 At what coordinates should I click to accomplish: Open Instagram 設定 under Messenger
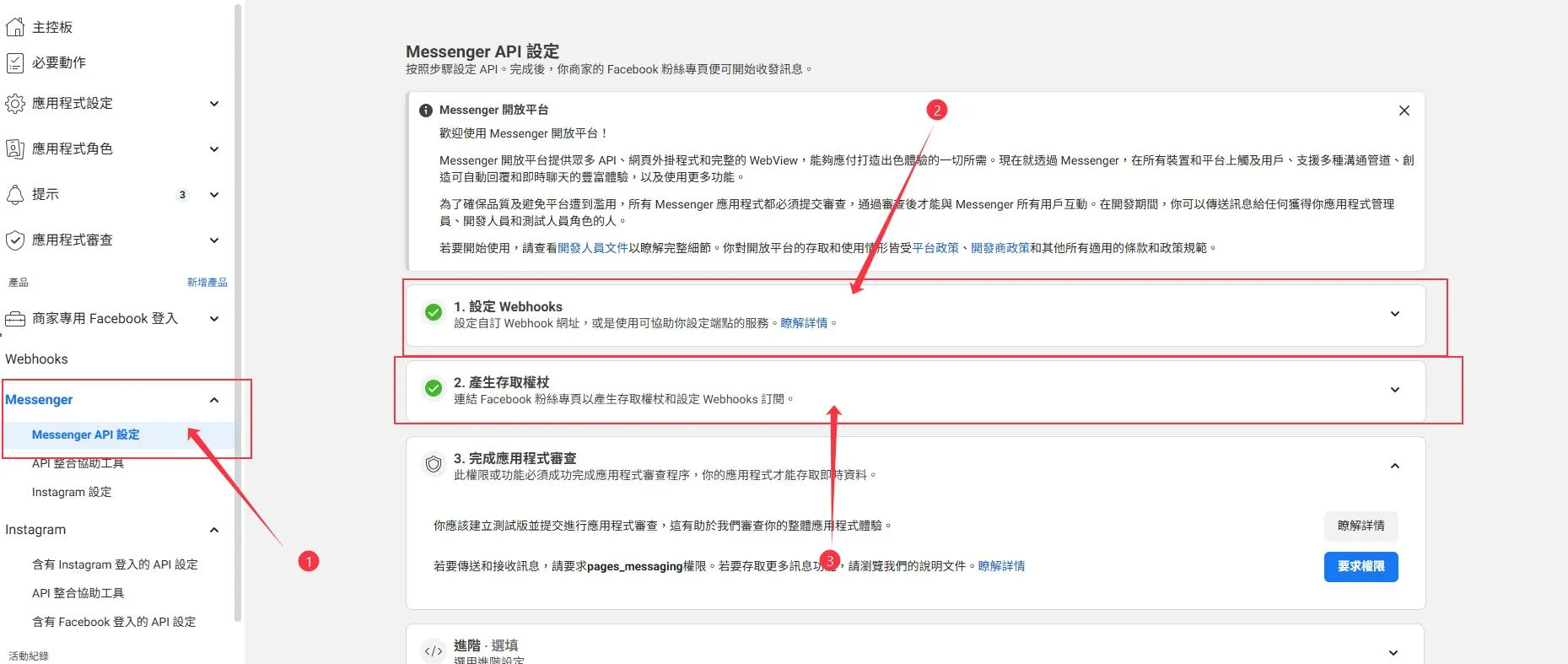click(x=72, y=492)
